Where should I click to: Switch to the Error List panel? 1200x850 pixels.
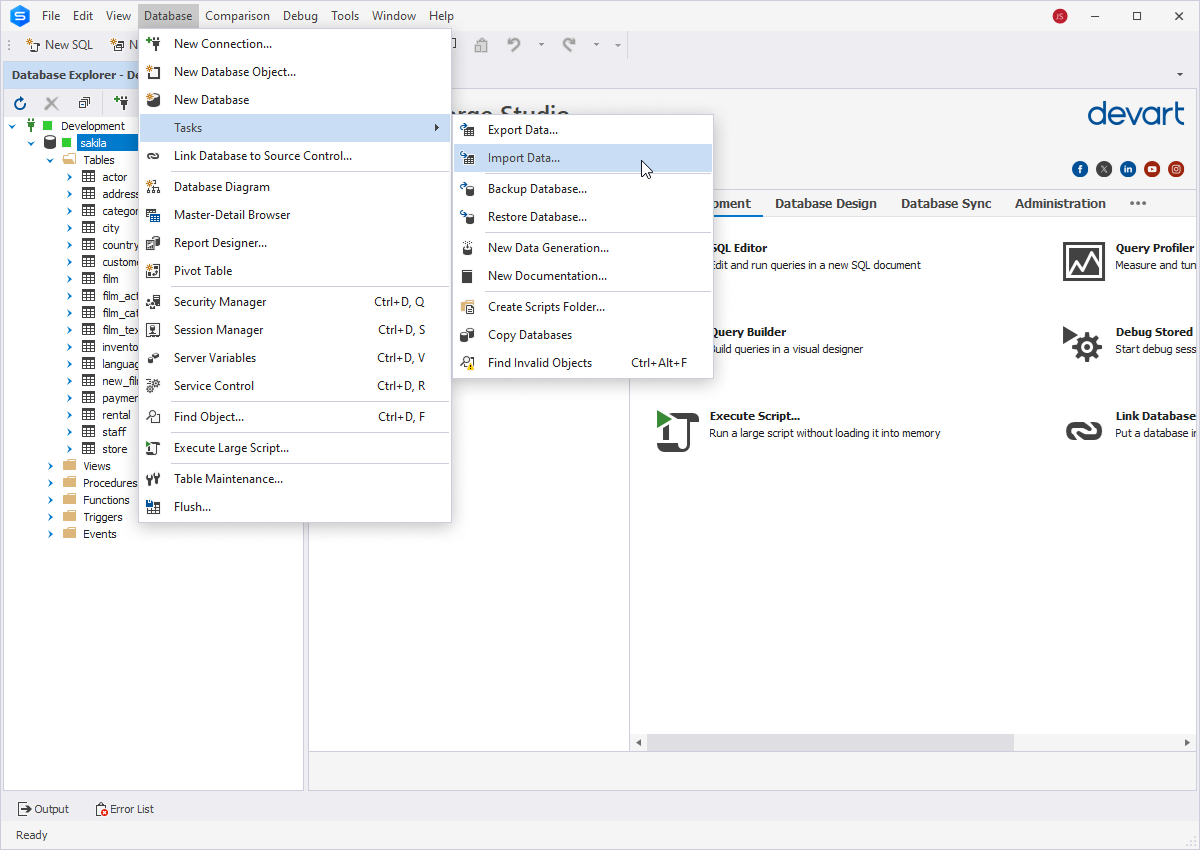(124, 808)
